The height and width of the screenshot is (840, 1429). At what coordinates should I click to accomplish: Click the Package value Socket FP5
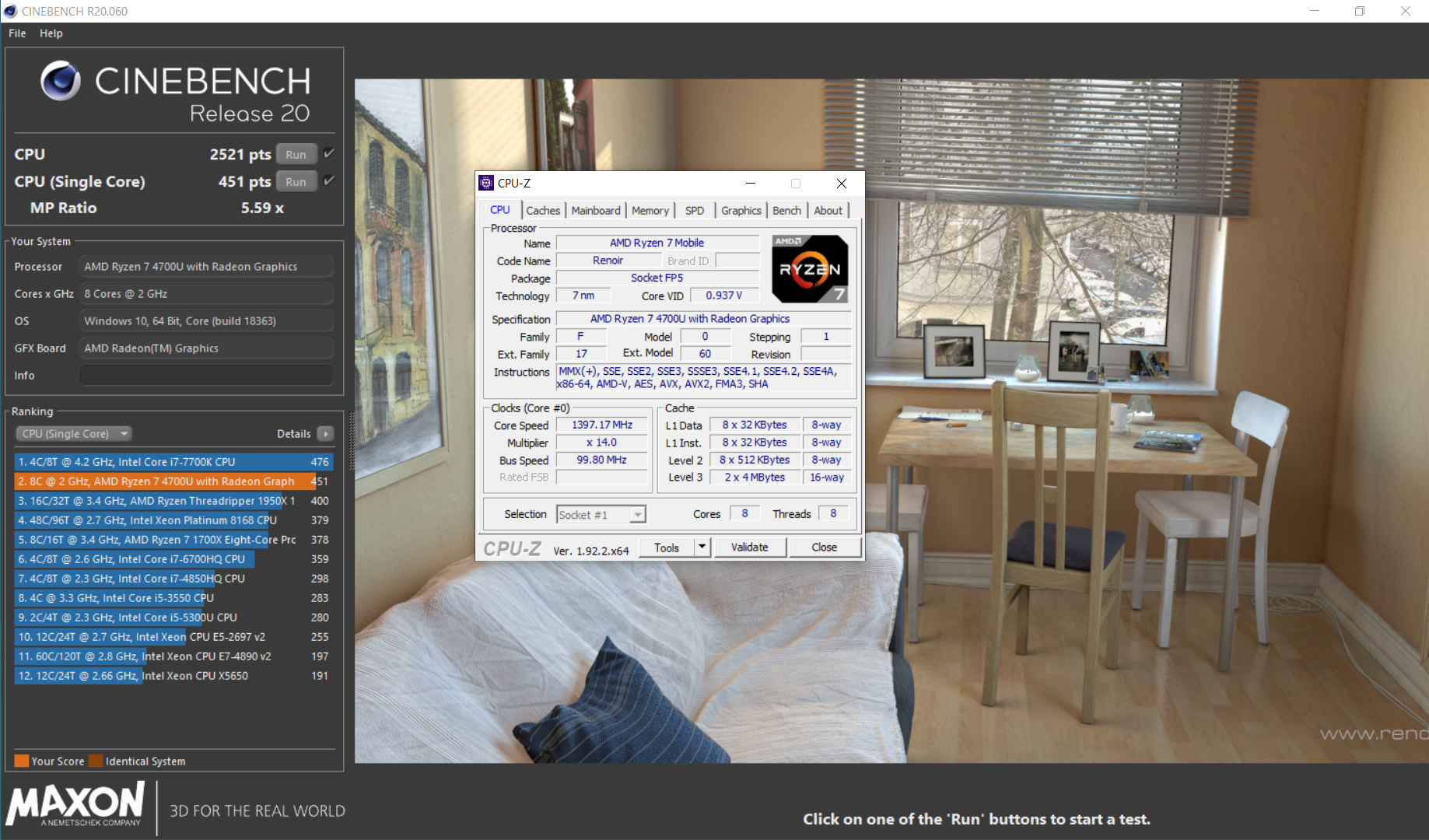[657, 278]
